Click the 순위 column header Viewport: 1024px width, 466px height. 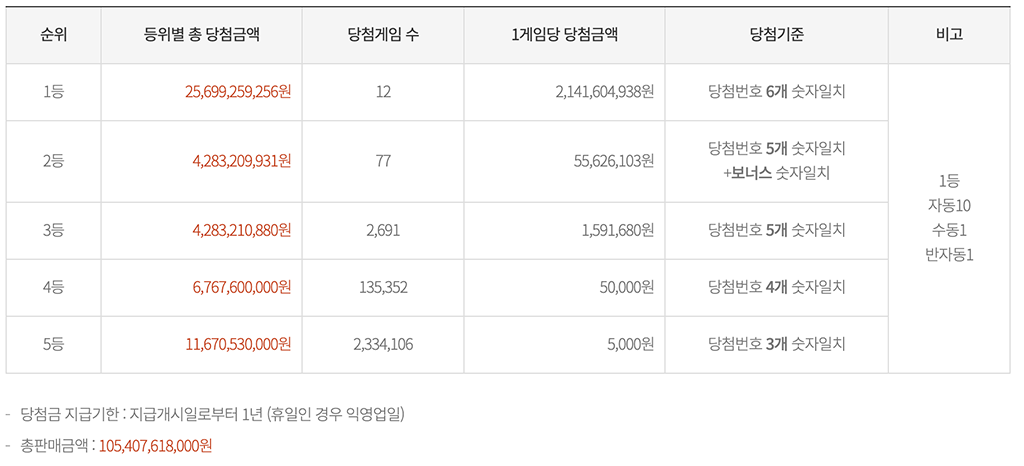pyautogui.click(x=53, y=35)
